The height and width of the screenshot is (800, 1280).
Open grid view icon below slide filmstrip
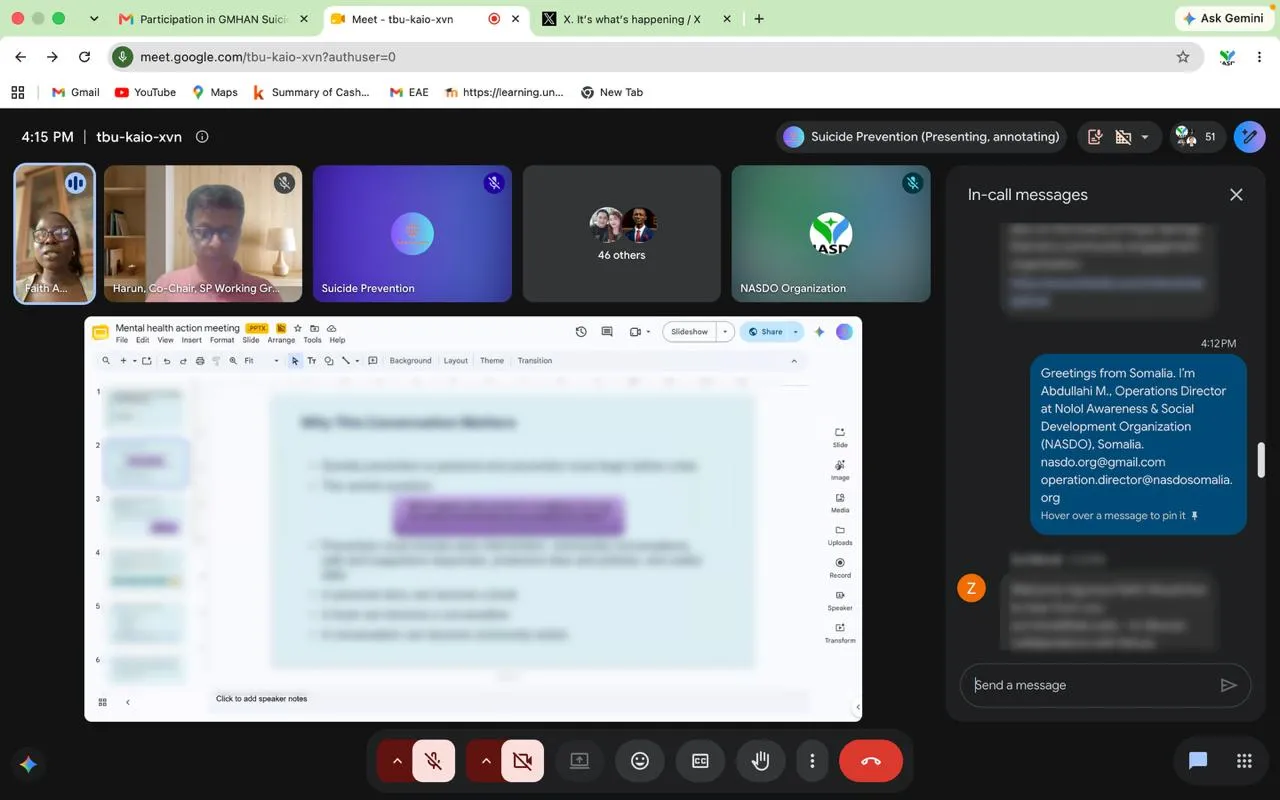coord(102,702)
